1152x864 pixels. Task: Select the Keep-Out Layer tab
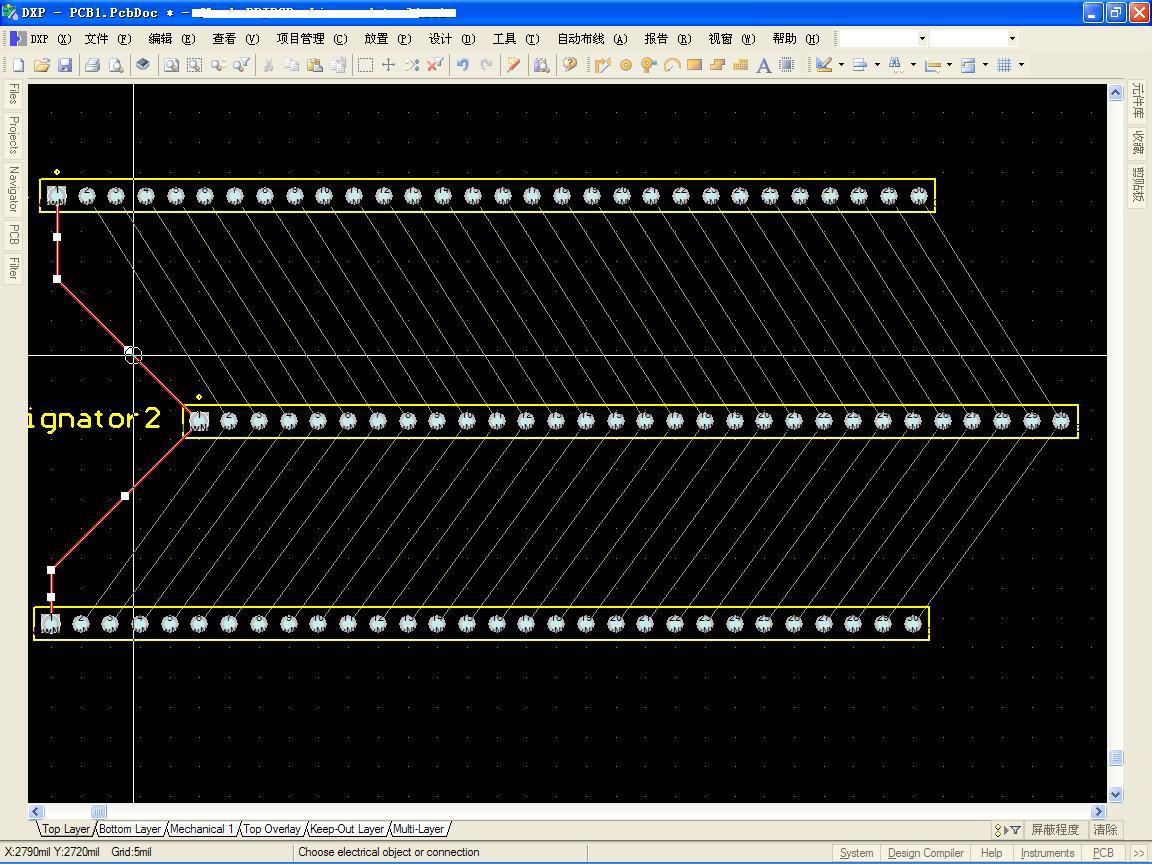(x=346, y=829)
